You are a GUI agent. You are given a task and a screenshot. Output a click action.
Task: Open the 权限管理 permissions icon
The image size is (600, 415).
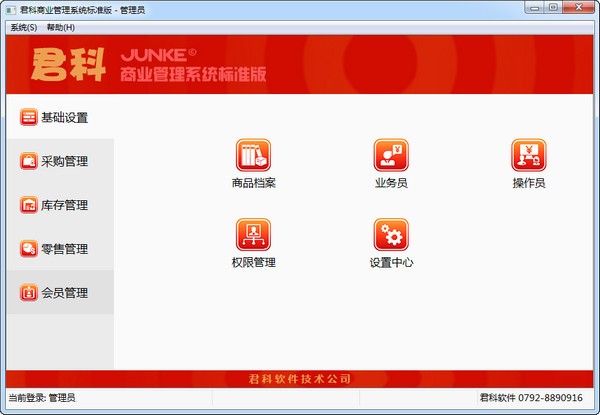(x=253, y=234)
